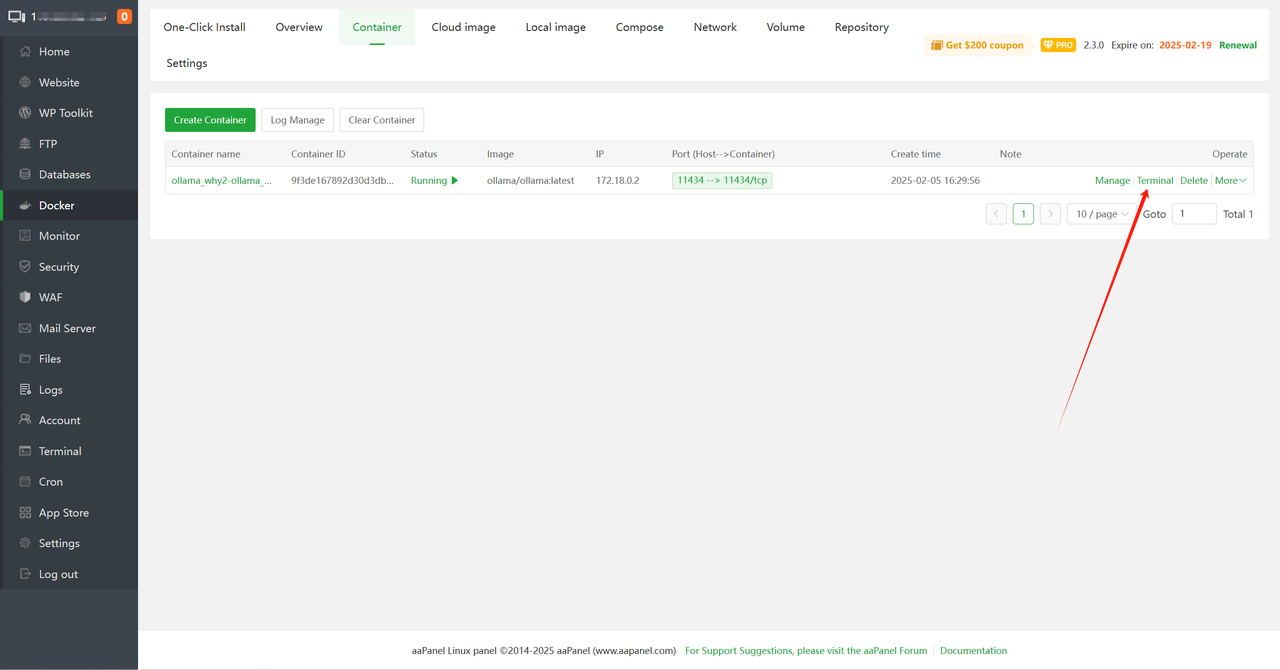1280x670 pixels.
Task: Click the Renewal link
Action: click(x=1238, y=45)
